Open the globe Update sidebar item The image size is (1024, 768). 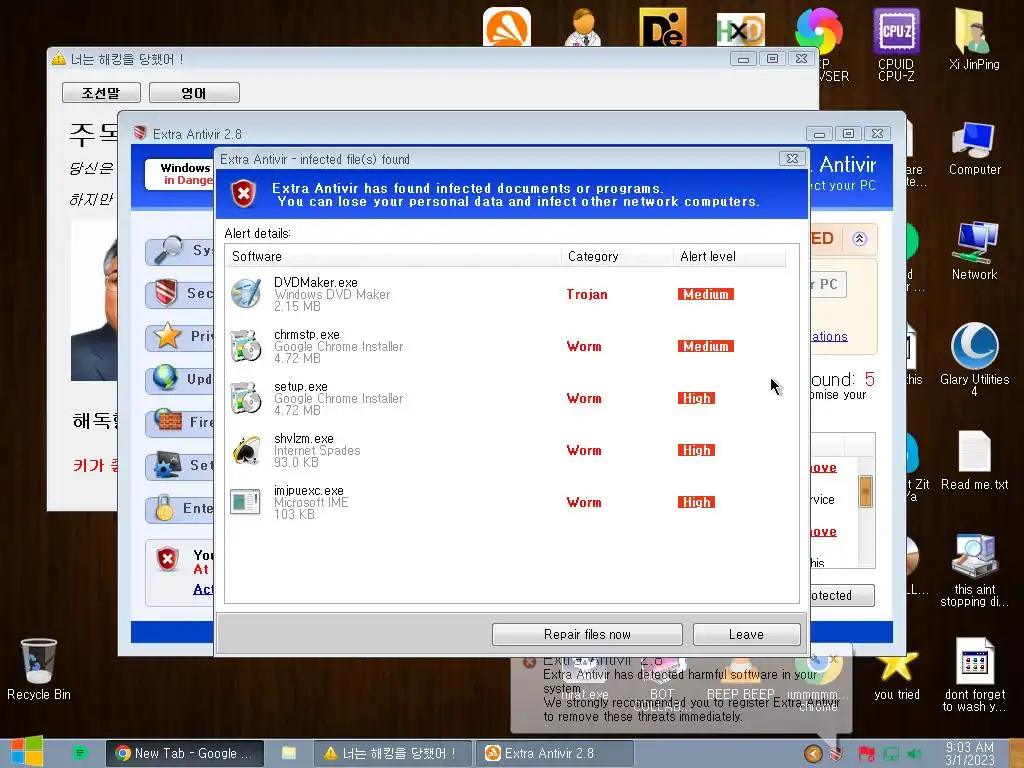(x=180, y=379)
